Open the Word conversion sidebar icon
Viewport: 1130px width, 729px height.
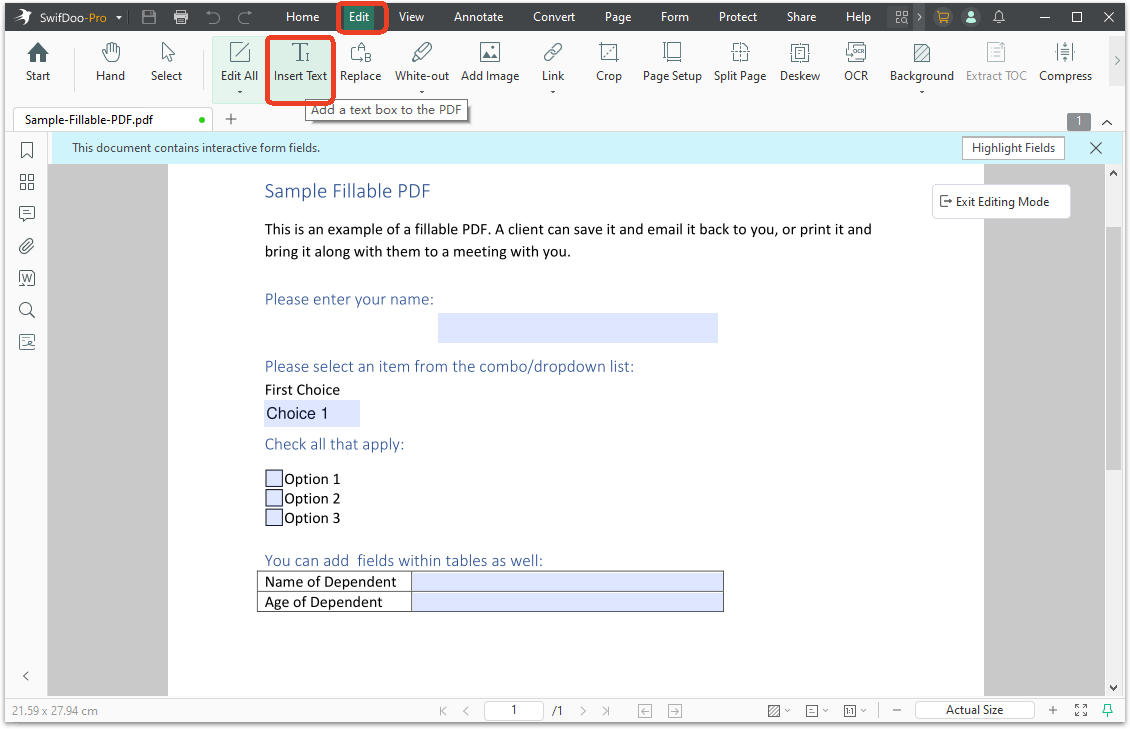(27, 278)
